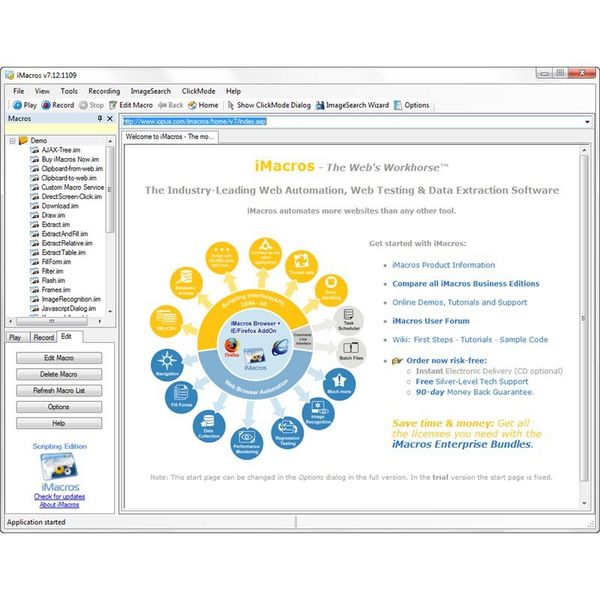Open the ImageSearch menu
The width and height of the screenshot is (600, 600).
click(x=151, y=91)
